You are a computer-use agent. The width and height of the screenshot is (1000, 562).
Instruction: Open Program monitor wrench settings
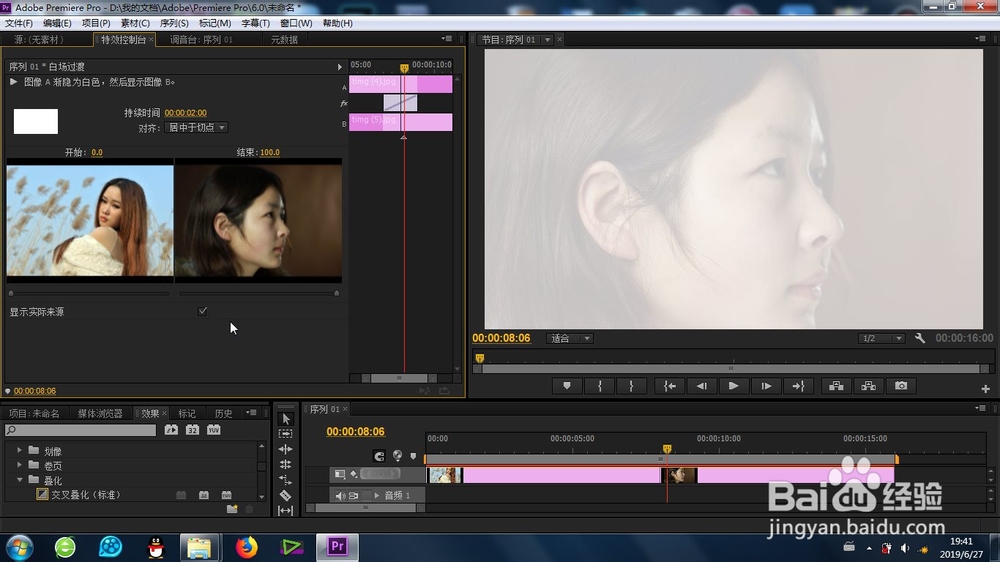tap(920, 338)
